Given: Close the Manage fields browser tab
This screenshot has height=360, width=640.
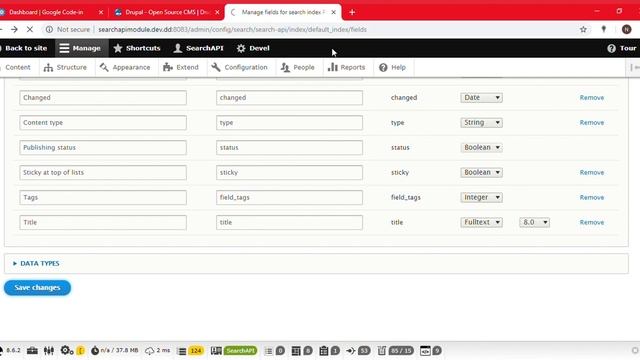Looking at the screenshot, I should [333, 12].
